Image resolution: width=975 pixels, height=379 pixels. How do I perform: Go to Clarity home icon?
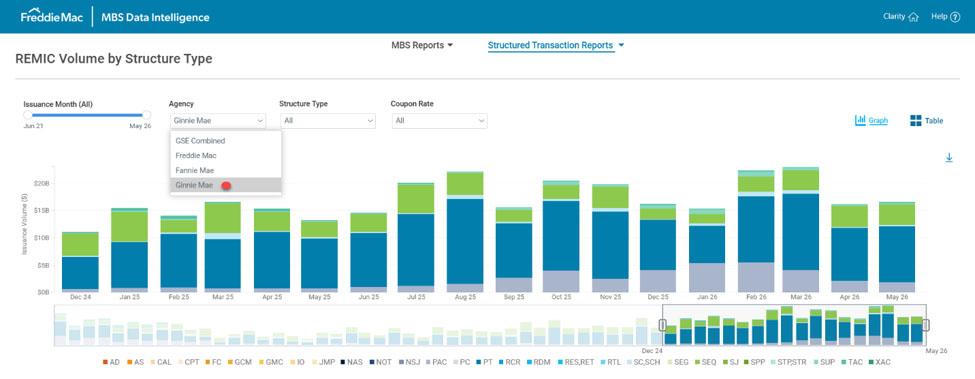click(913, 17)
